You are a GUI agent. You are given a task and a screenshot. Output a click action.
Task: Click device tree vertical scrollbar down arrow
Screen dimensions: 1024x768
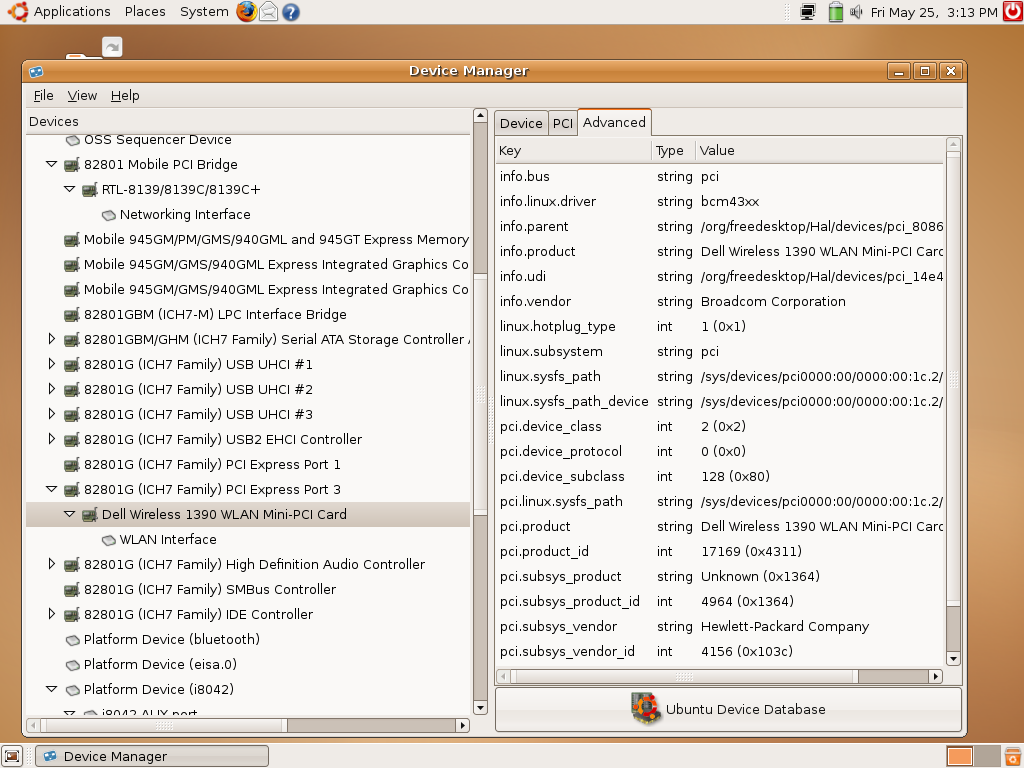coord(481,708)
